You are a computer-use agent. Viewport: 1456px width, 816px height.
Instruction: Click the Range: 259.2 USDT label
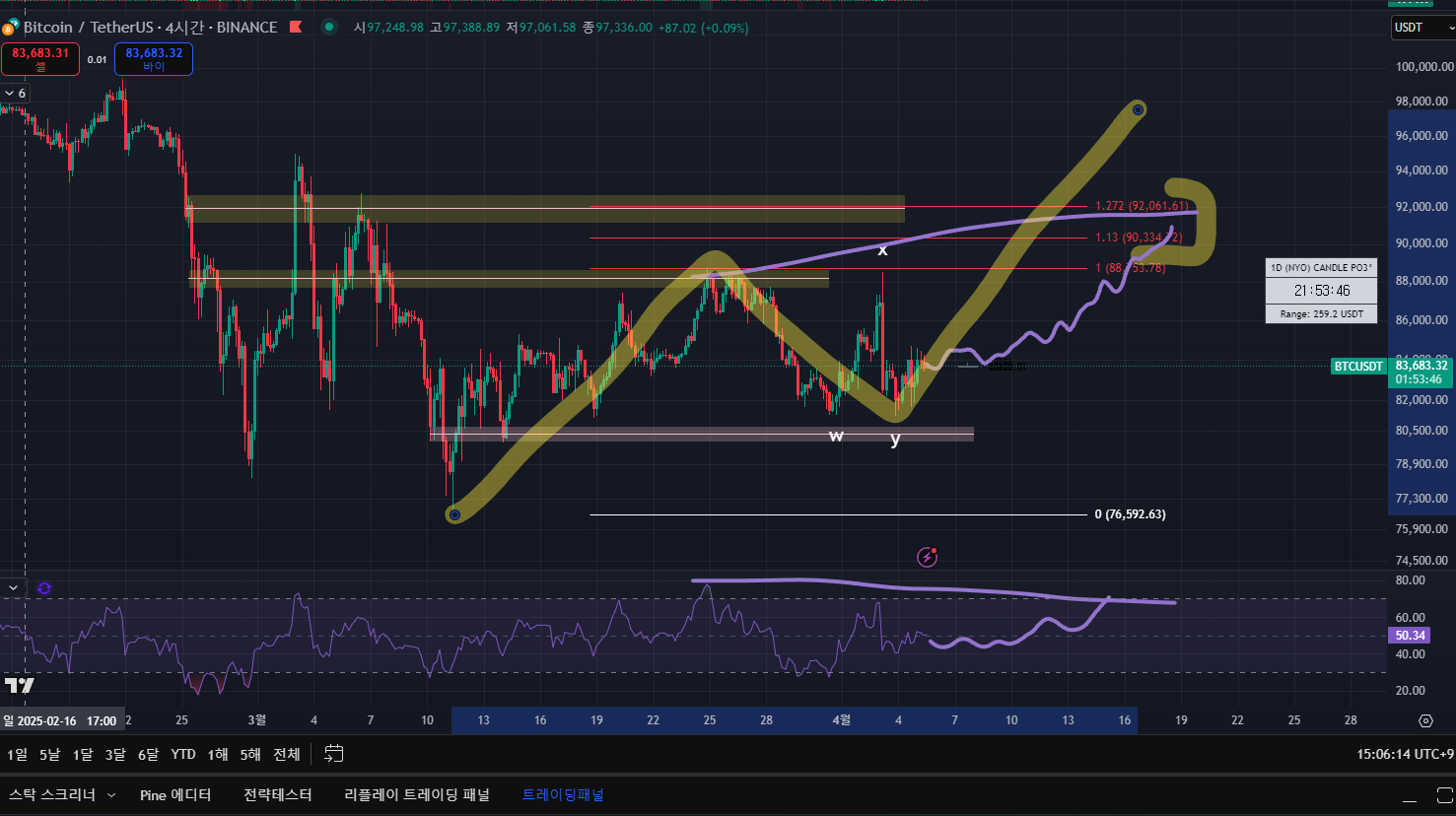click(1321, 314)
